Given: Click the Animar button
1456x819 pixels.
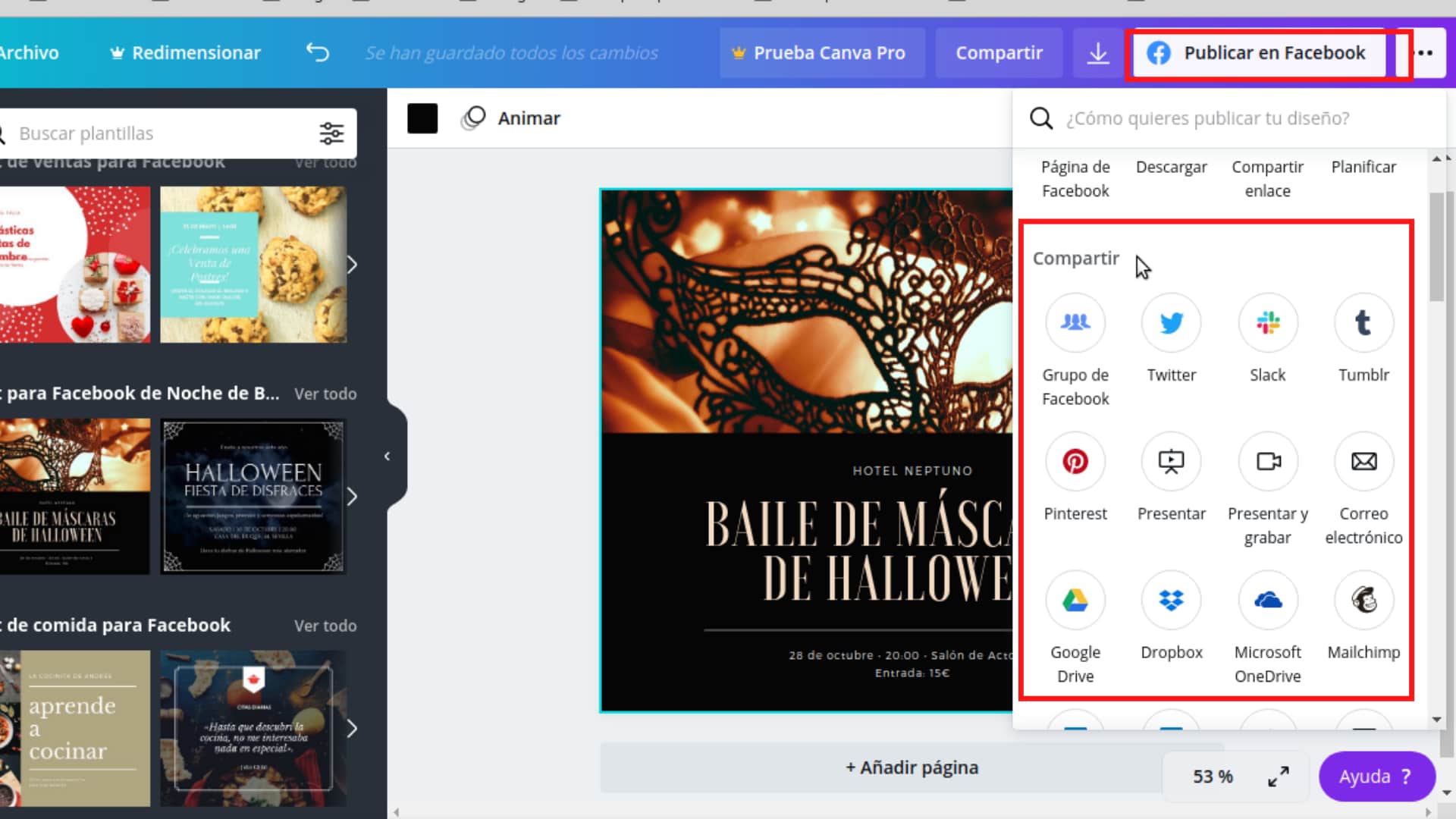Looking at the screenshot, I should coord(510,118).
